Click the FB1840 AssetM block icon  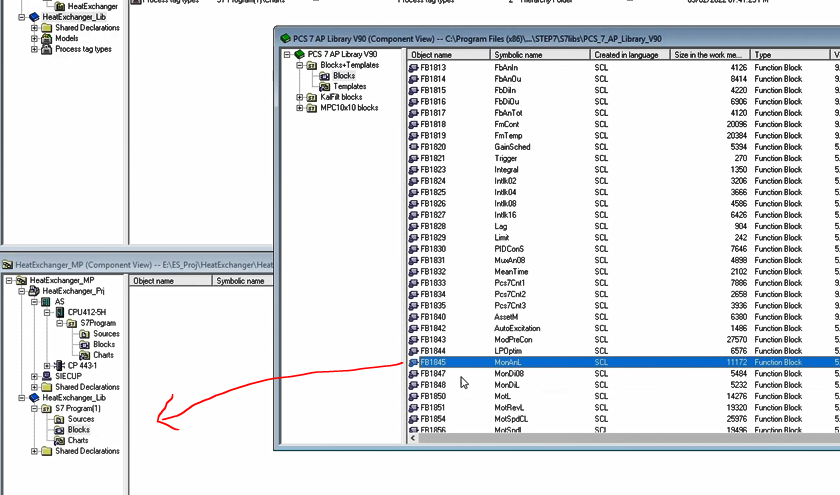414,317
